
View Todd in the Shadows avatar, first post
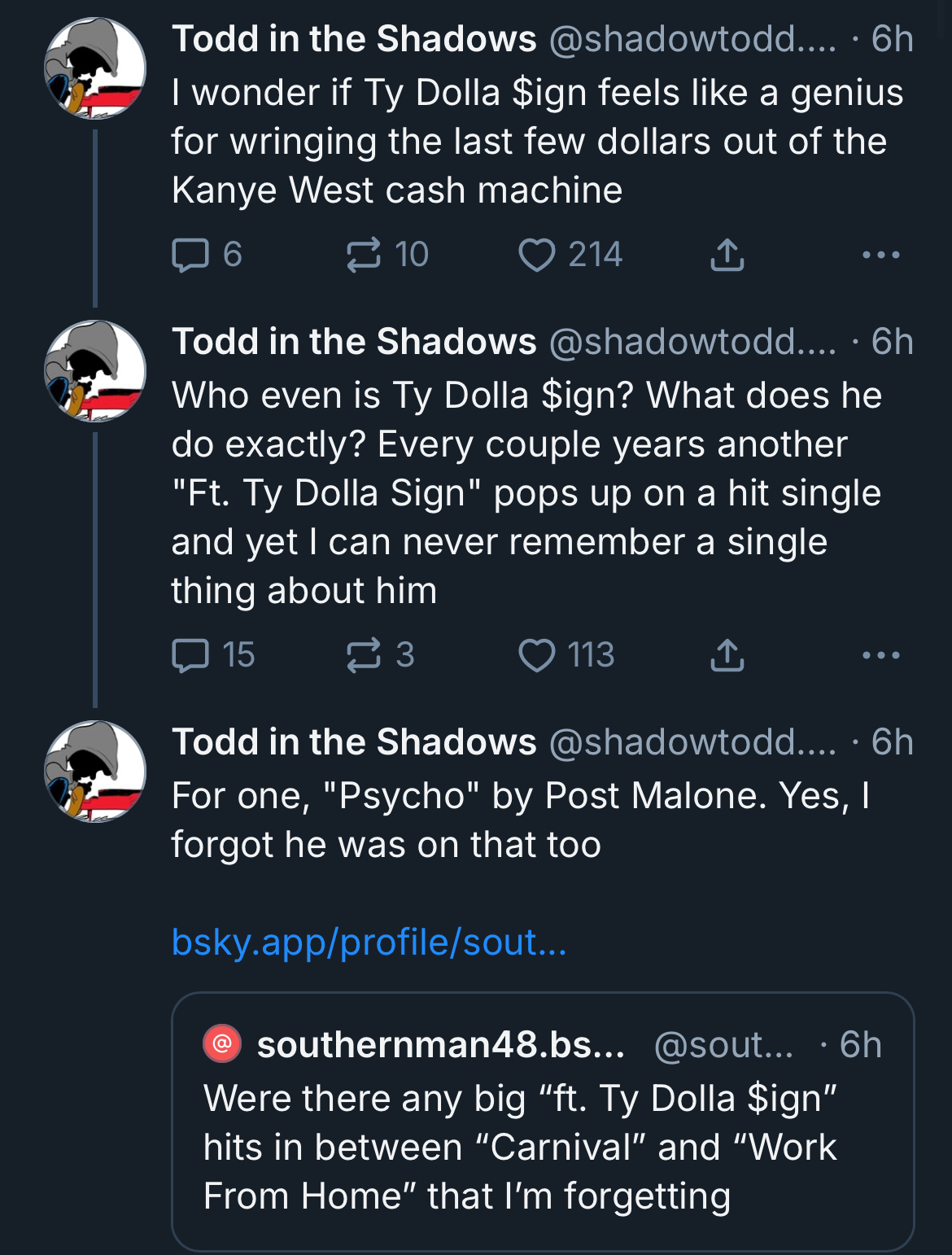[x=95, y=68]
